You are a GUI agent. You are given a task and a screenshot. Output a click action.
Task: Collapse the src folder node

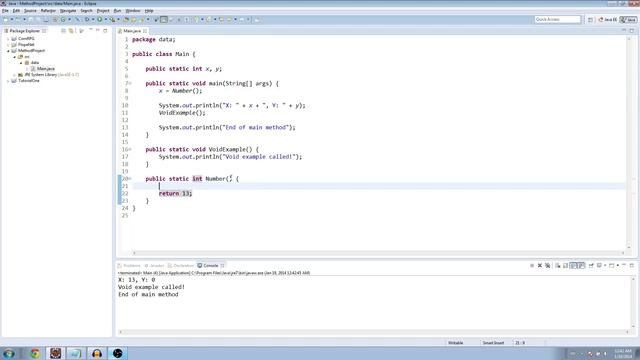pyautogui.click(x=15, y=57)
